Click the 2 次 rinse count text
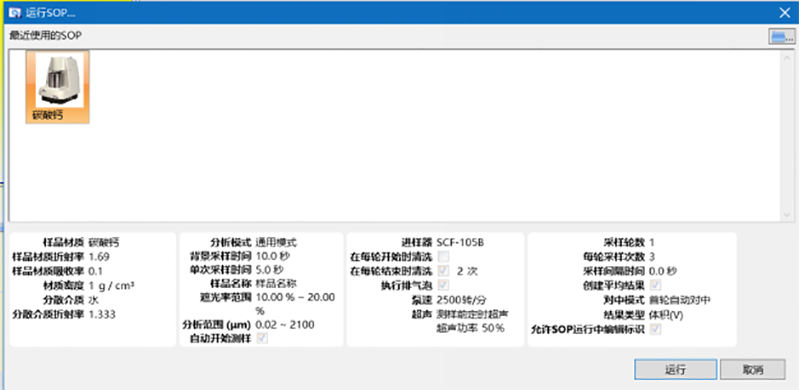The height and width of the screenshot is (390, 800). (467, 271)
